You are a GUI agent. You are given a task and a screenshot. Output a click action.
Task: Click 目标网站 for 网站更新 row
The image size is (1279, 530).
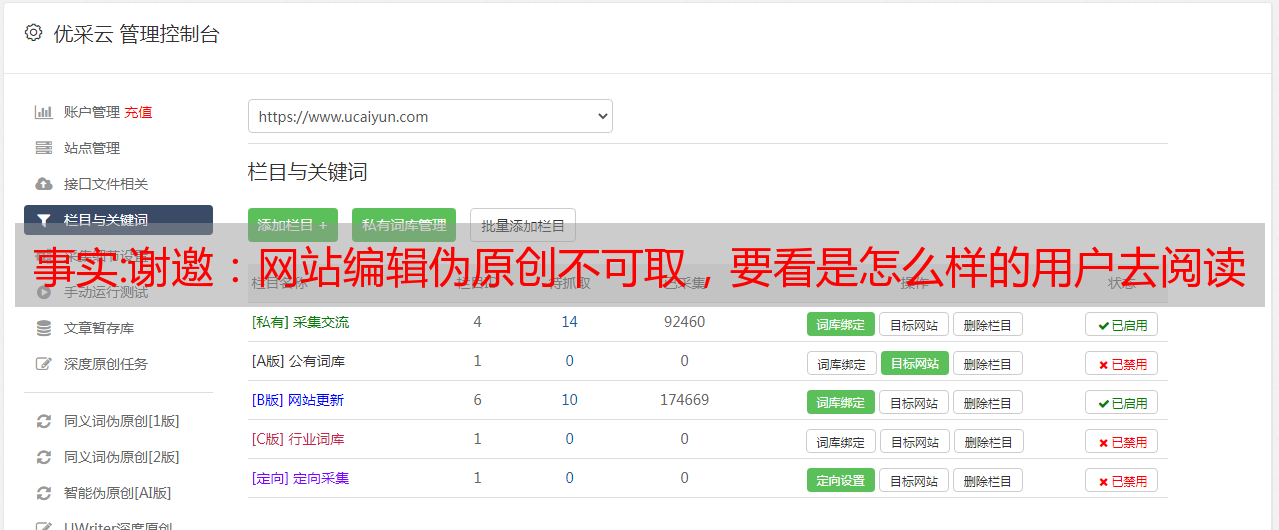pyautogui.click(x=914, y=402)
